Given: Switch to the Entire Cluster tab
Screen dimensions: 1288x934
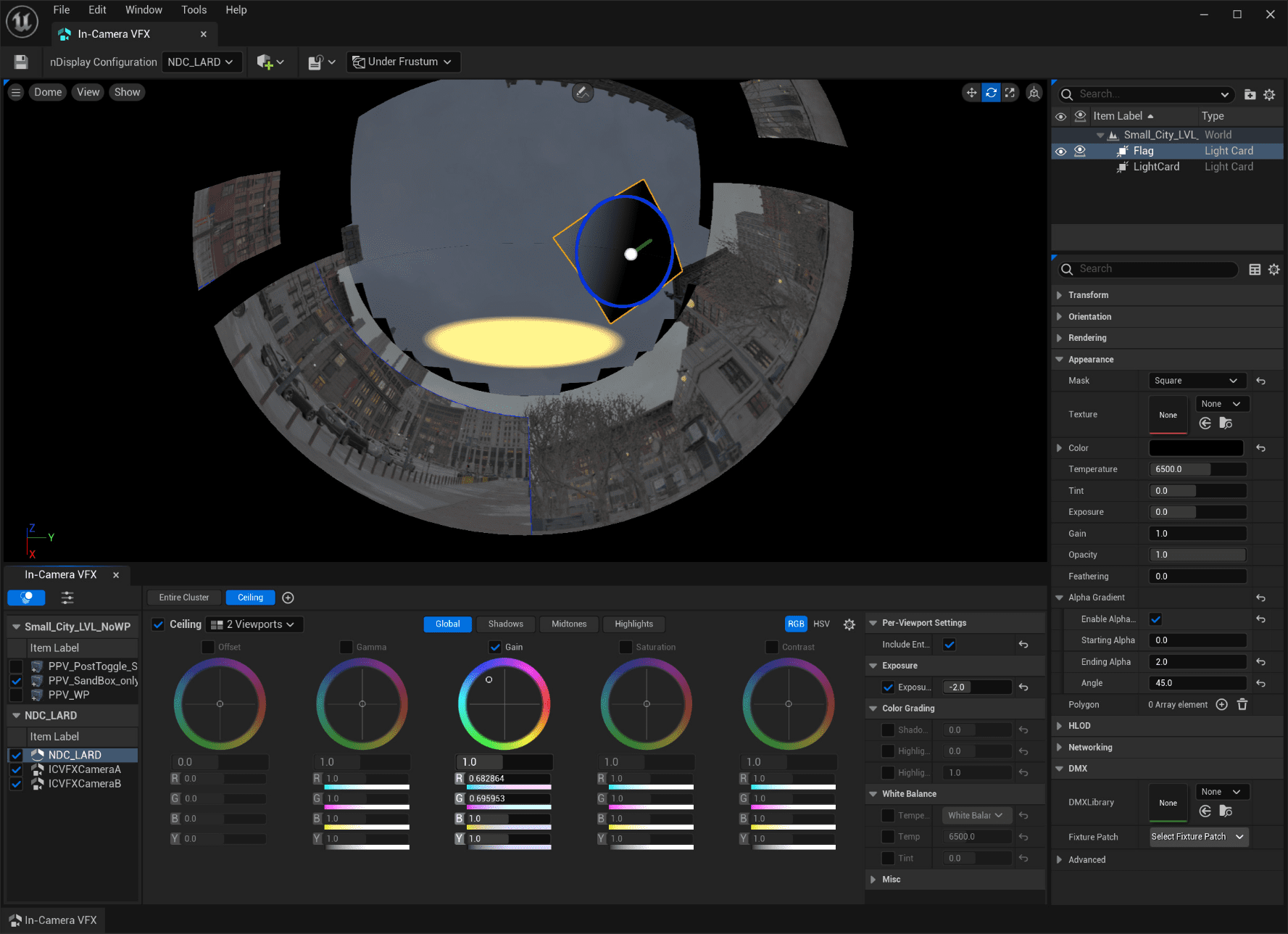Looking at the screenshot, I should click(183, 597).
